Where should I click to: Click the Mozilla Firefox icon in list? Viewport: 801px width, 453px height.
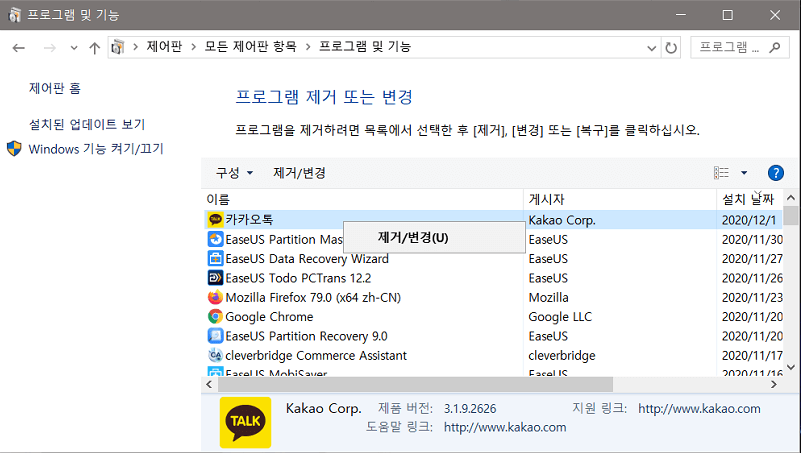(215, 297)
